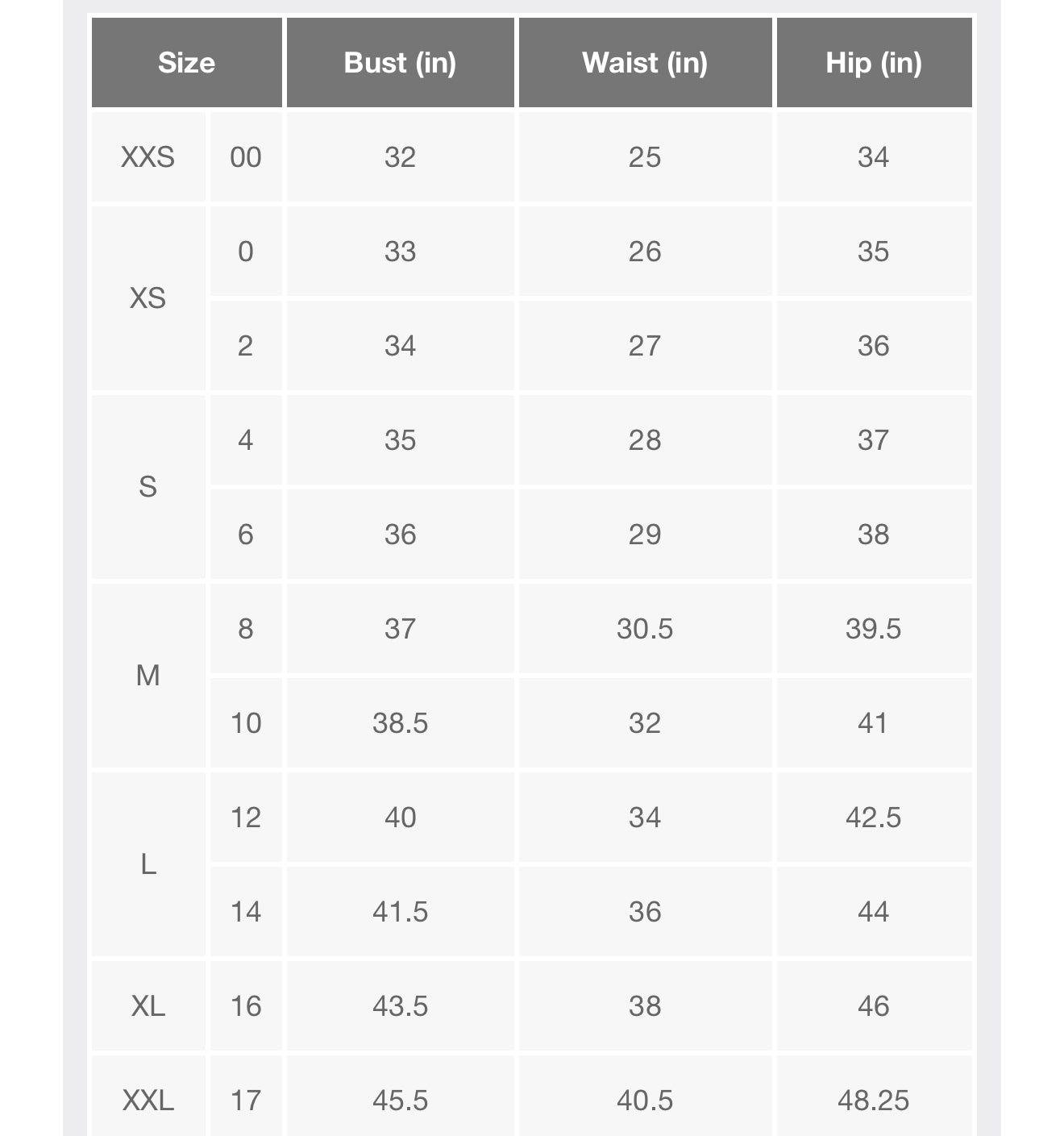Select the 43.5 bust measurement cell

pyautogui.click(x=400, y=1006)
